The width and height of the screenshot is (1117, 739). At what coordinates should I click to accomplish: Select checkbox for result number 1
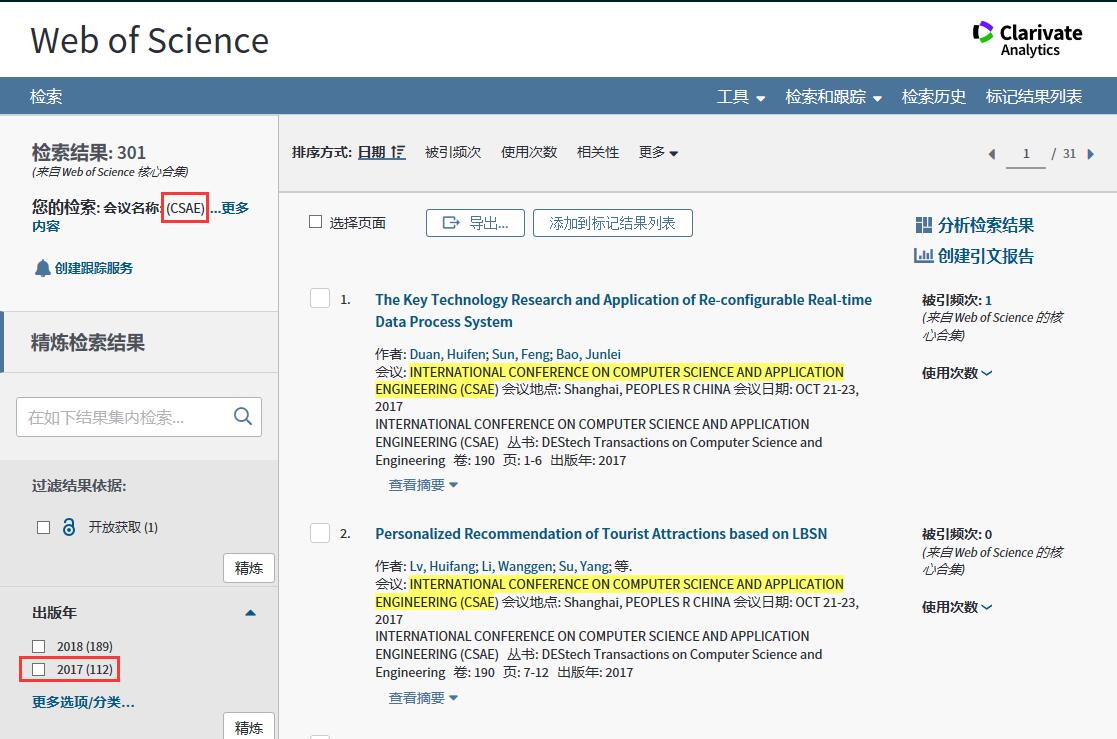point(320,299)
